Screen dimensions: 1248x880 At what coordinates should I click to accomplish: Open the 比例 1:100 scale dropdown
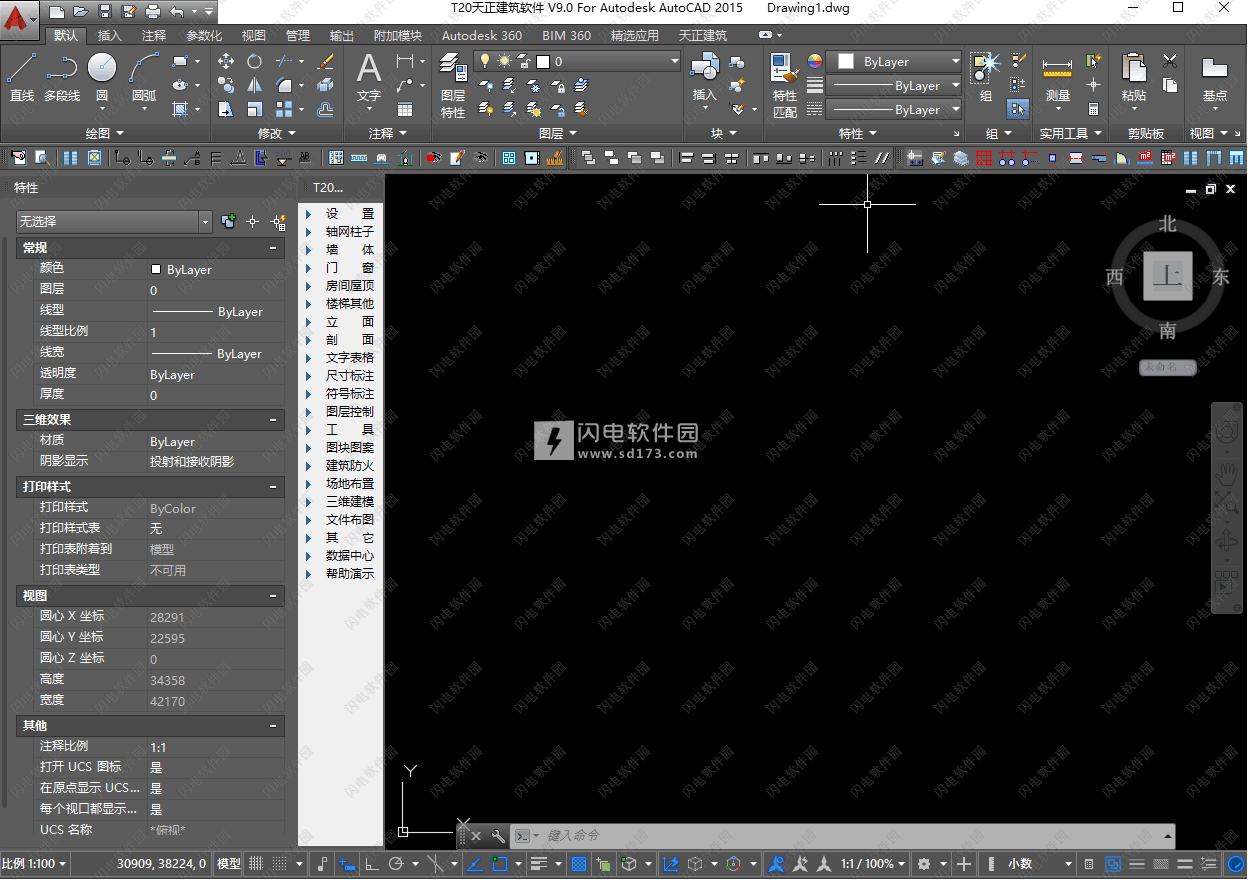pyautogui.click(x=36, y=864)
